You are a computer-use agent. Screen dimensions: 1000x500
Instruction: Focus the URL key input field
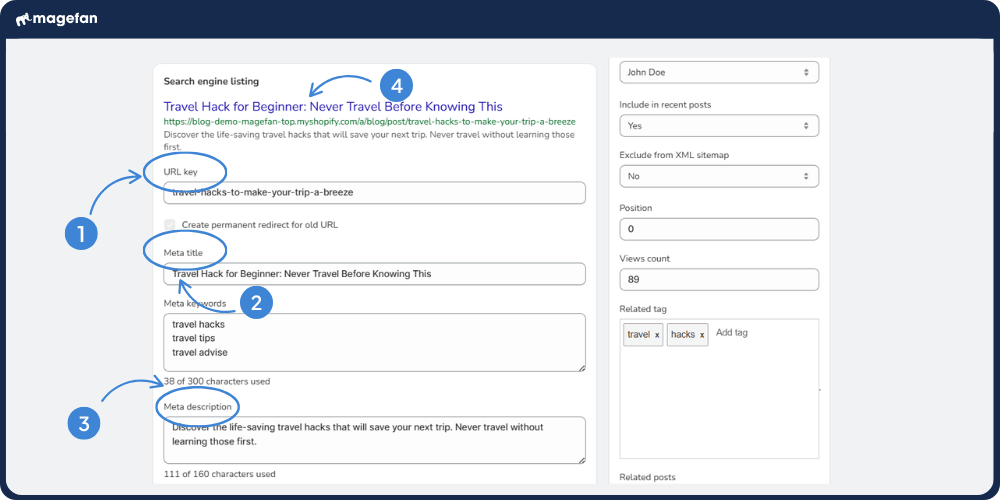[374, 192]
